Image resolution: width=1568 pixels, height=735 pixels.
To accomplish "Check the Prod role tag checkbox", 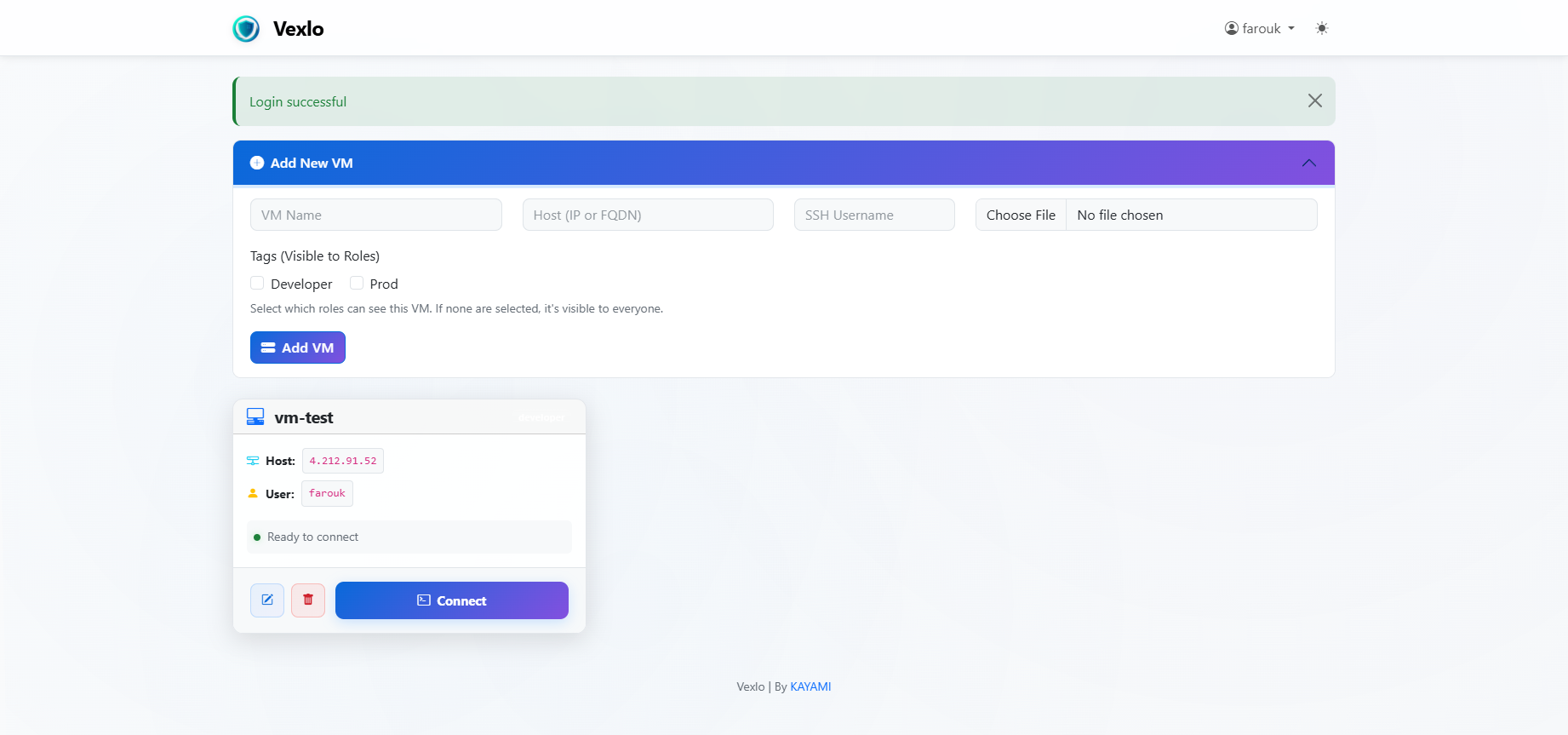I will [x=357, y=283].
